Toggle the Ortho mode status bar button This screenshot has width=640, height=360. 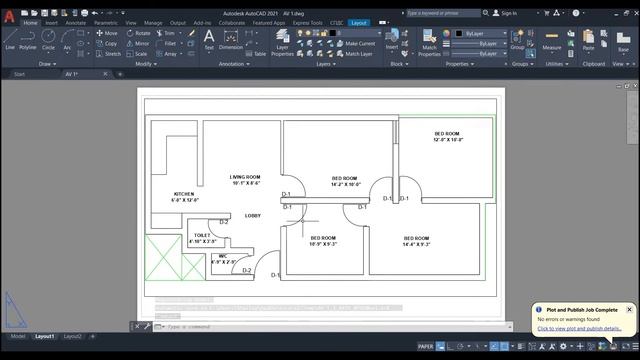(450, 347)
